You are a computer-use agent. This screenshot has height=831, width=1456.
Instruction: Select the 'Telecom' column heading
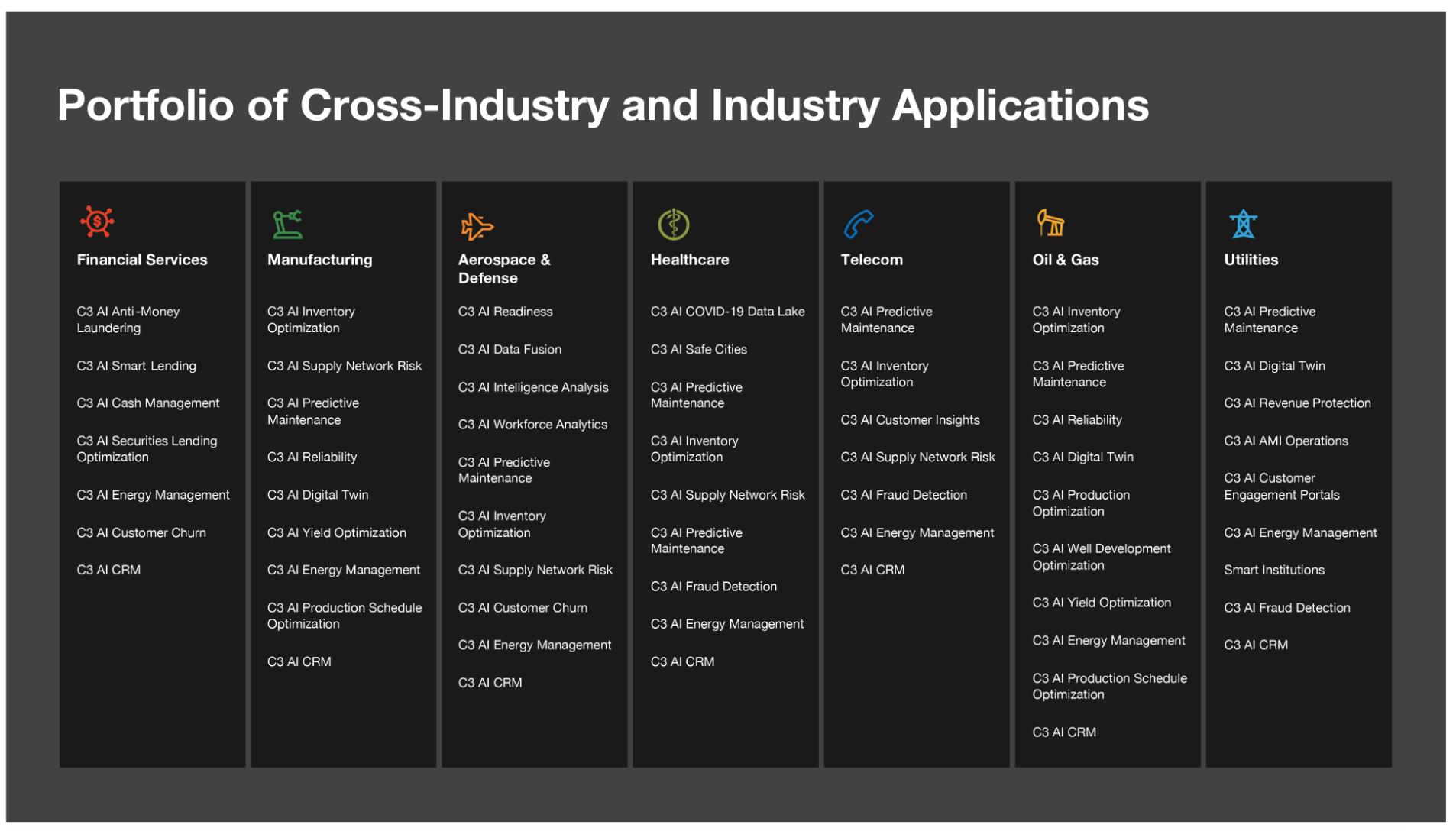point(872,260)
